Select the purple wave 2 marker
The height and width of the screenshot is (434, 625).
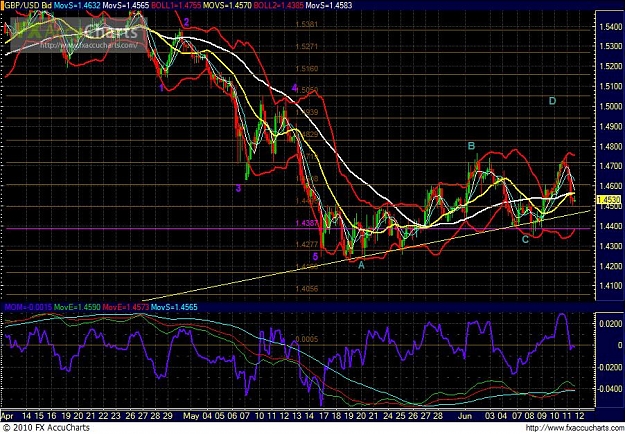tap(186, 22)
